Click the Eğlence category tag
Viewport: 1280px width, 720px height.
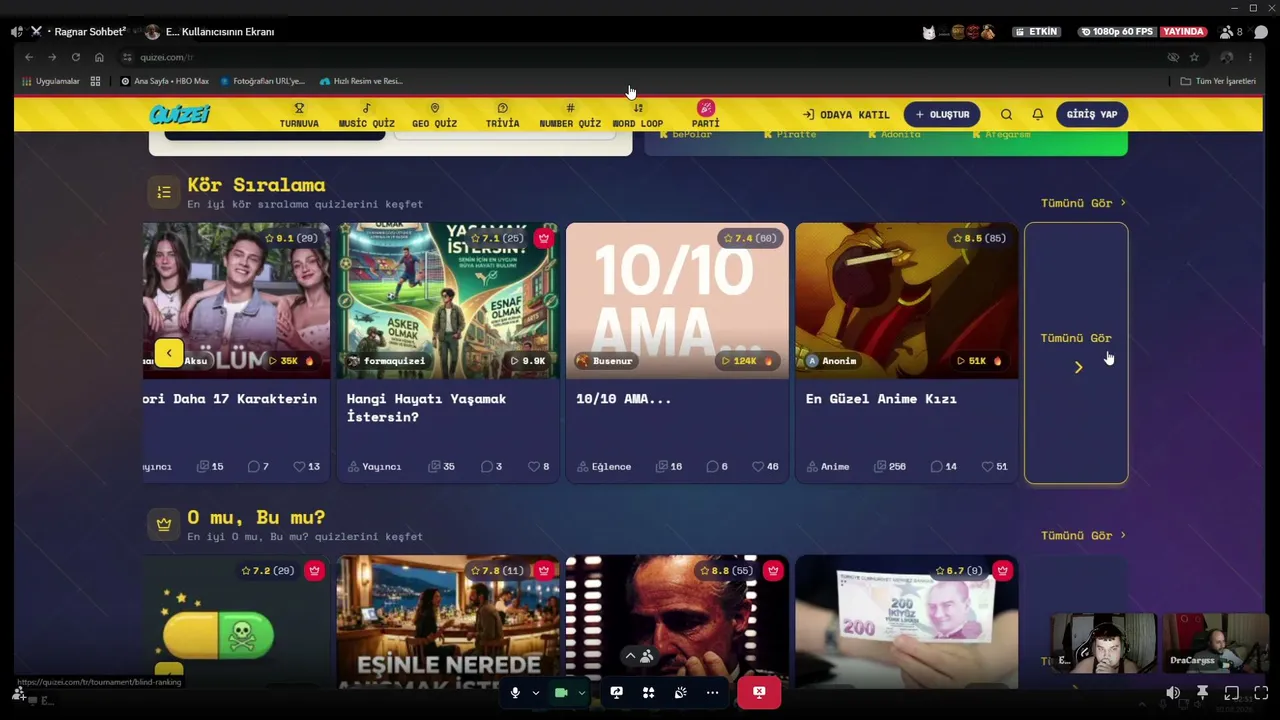605,467
